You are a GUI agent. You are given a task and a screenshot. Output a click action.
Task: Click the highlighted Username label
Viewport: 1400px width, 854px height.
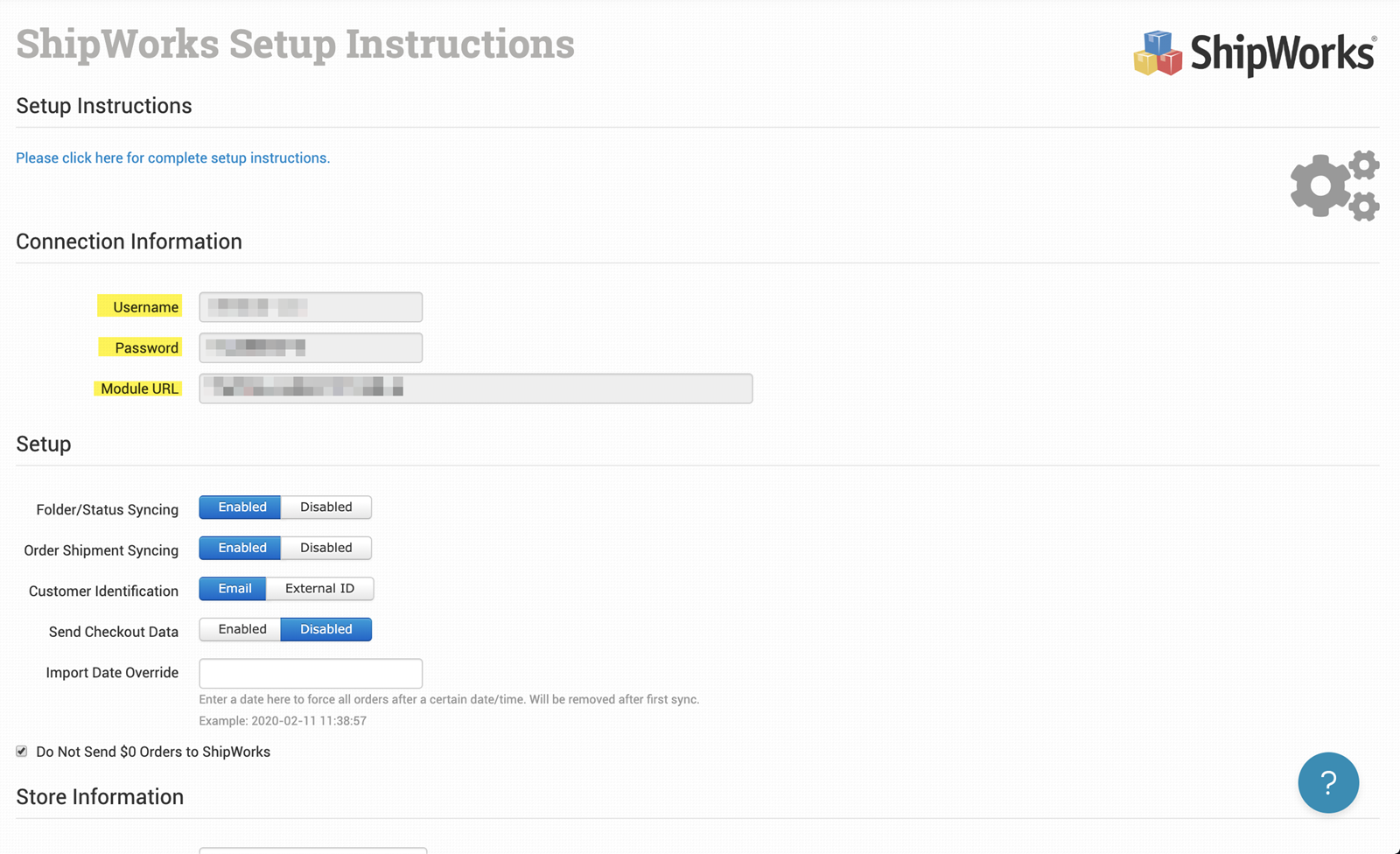click(140, 306)
